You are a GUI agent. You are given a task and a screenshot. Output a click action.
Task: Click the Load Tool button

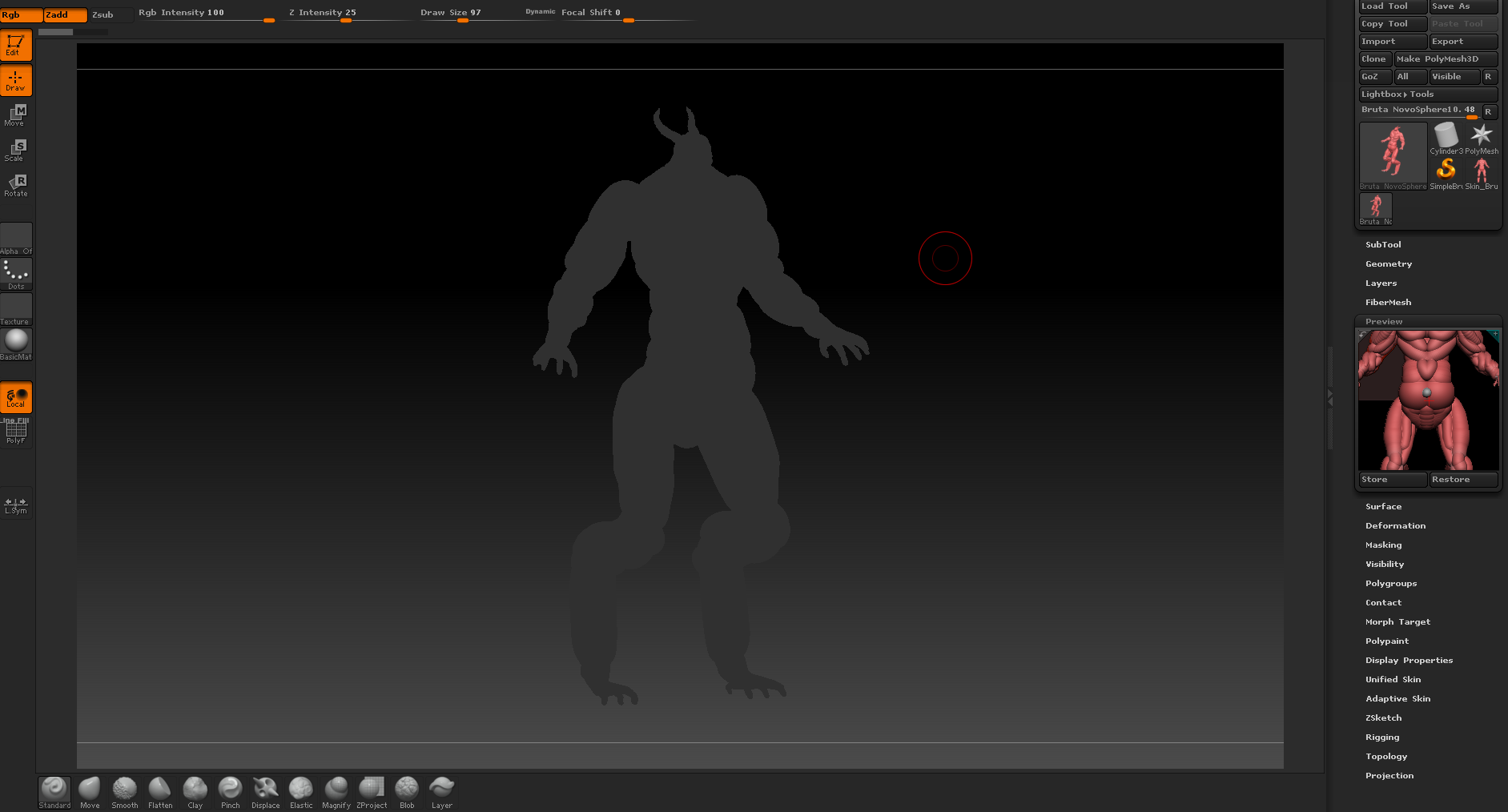click(x=1392, y=6)
